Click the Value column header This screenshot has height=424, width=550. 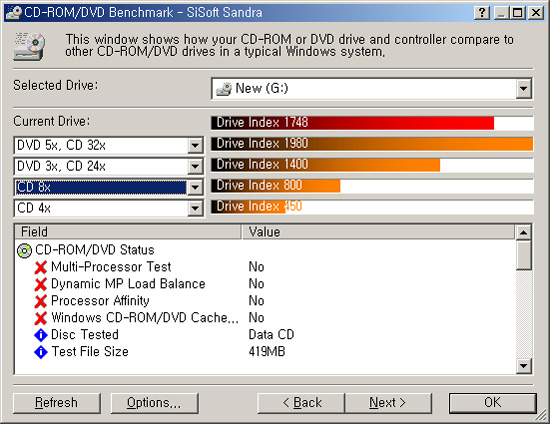point(378,232)
